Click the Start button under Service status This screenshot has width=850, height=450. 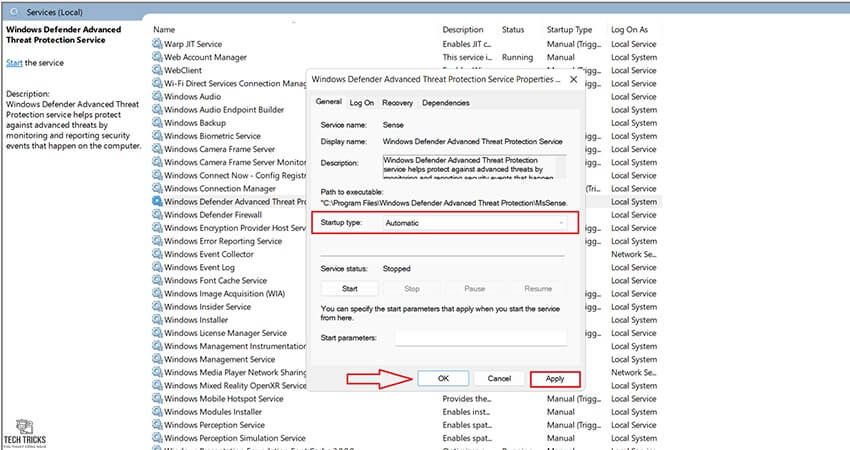click(350, 288)
